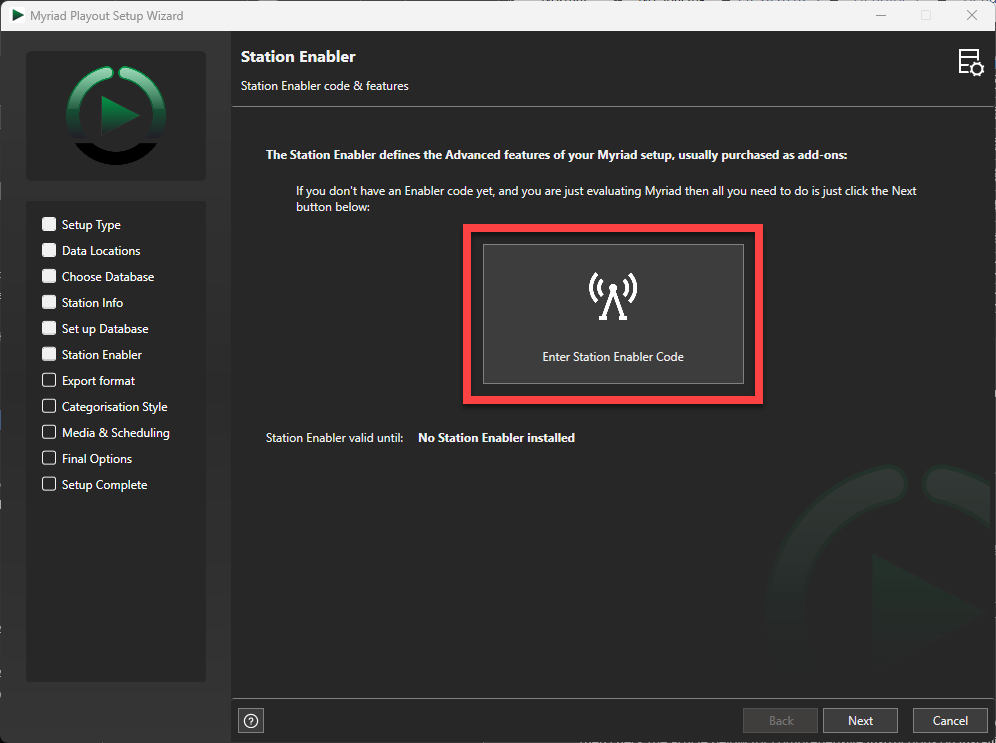The width and height of the screenshot is (996, 743).
Task: Toggle the Setup Type checkbox
Action: pyautogui.click(x=49, y=224)
